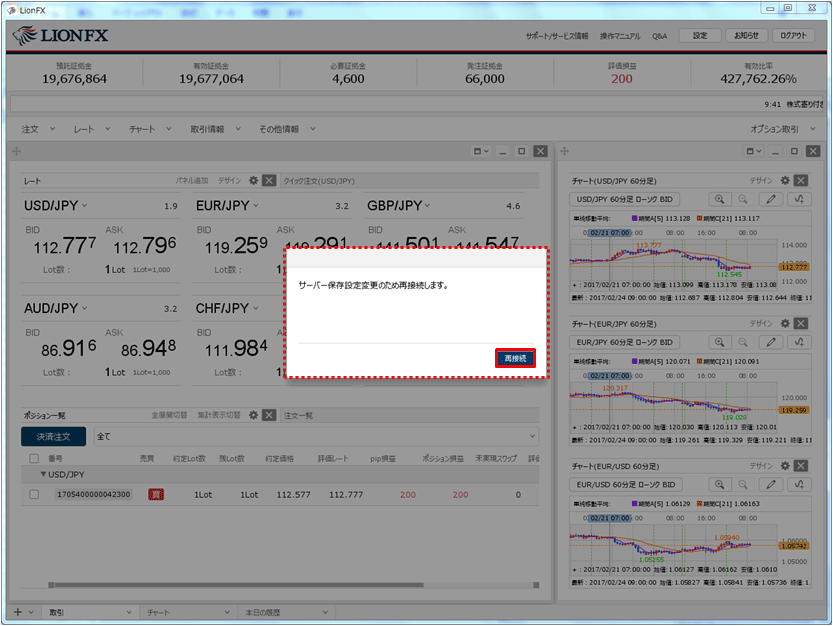Click 全展開切替 in position panel
Image resolution: width=833 pixels, height=626 pixels.
click(169, 415)
